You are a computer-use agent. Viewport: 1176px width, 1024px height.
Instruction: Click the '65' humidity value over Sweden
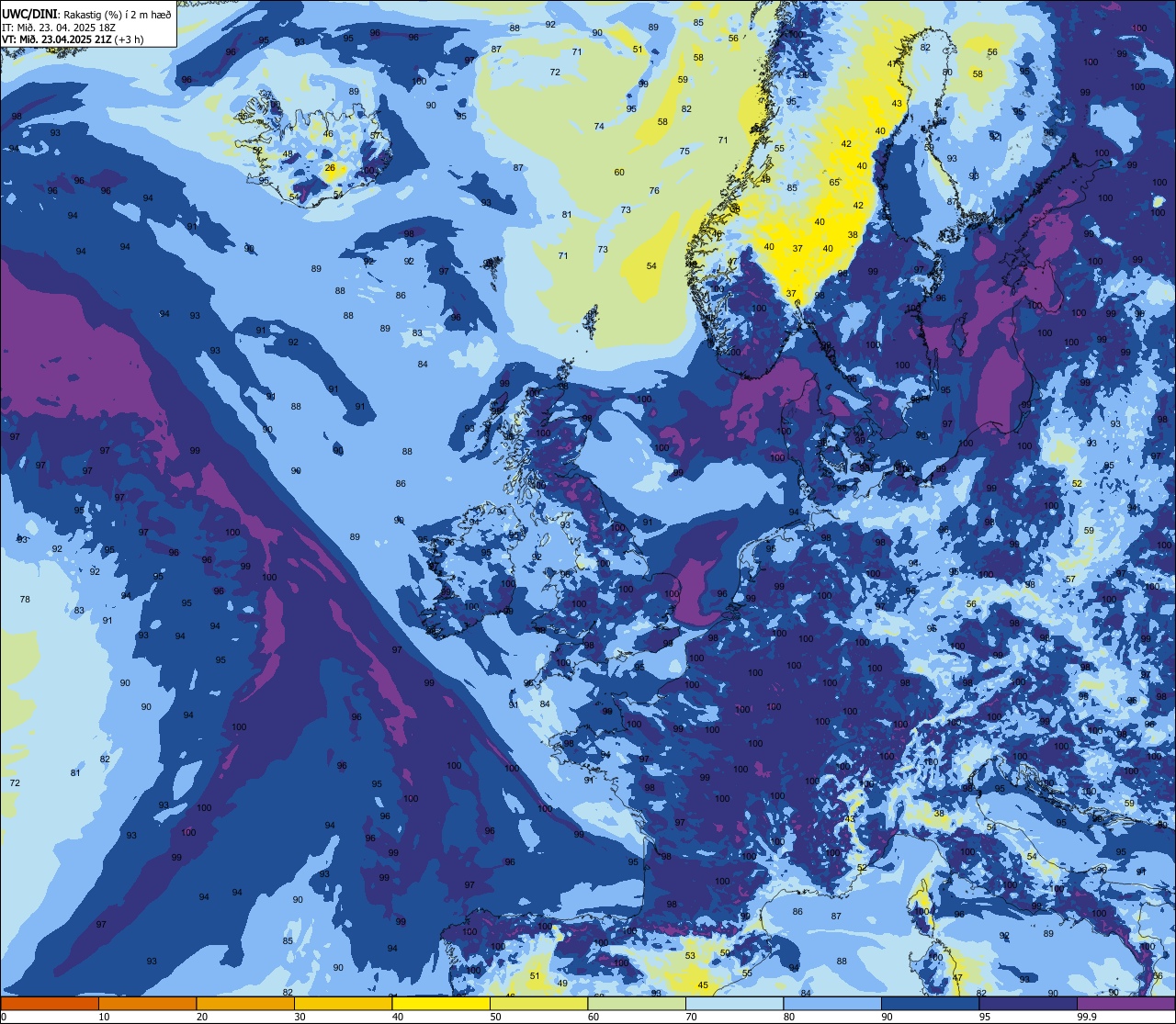834,182
